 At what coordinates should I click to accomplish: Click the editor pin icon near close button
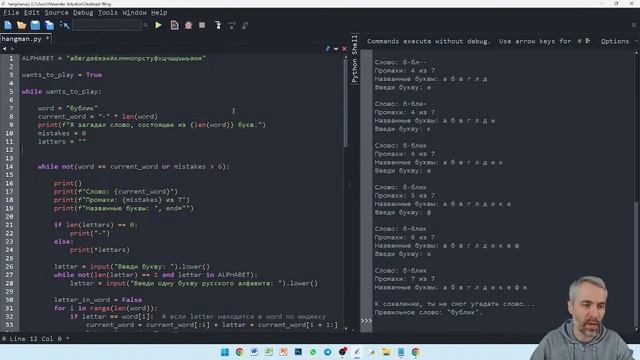(x=328, y=49)
